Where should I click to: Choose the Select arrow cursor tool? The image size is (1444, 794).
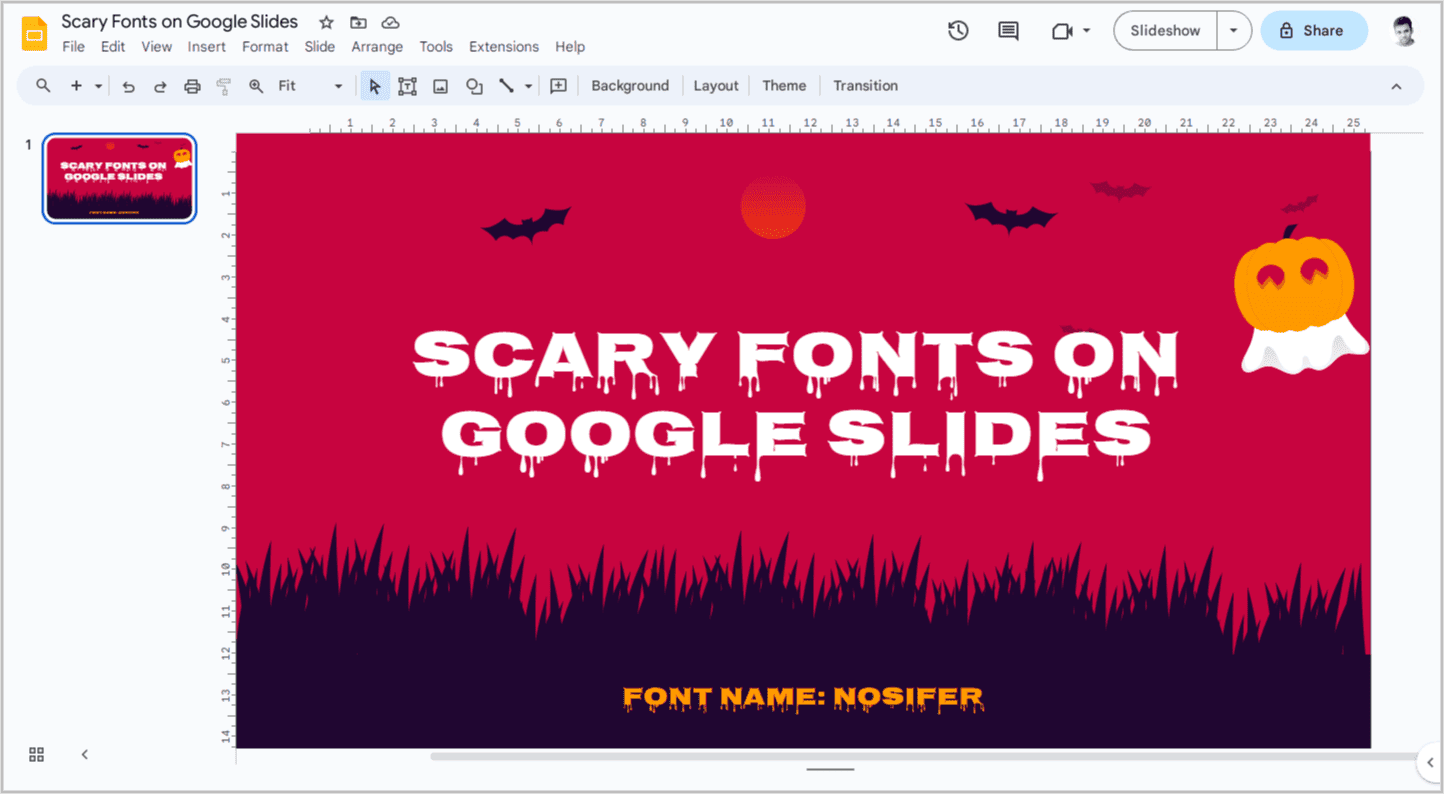point(375,86)
